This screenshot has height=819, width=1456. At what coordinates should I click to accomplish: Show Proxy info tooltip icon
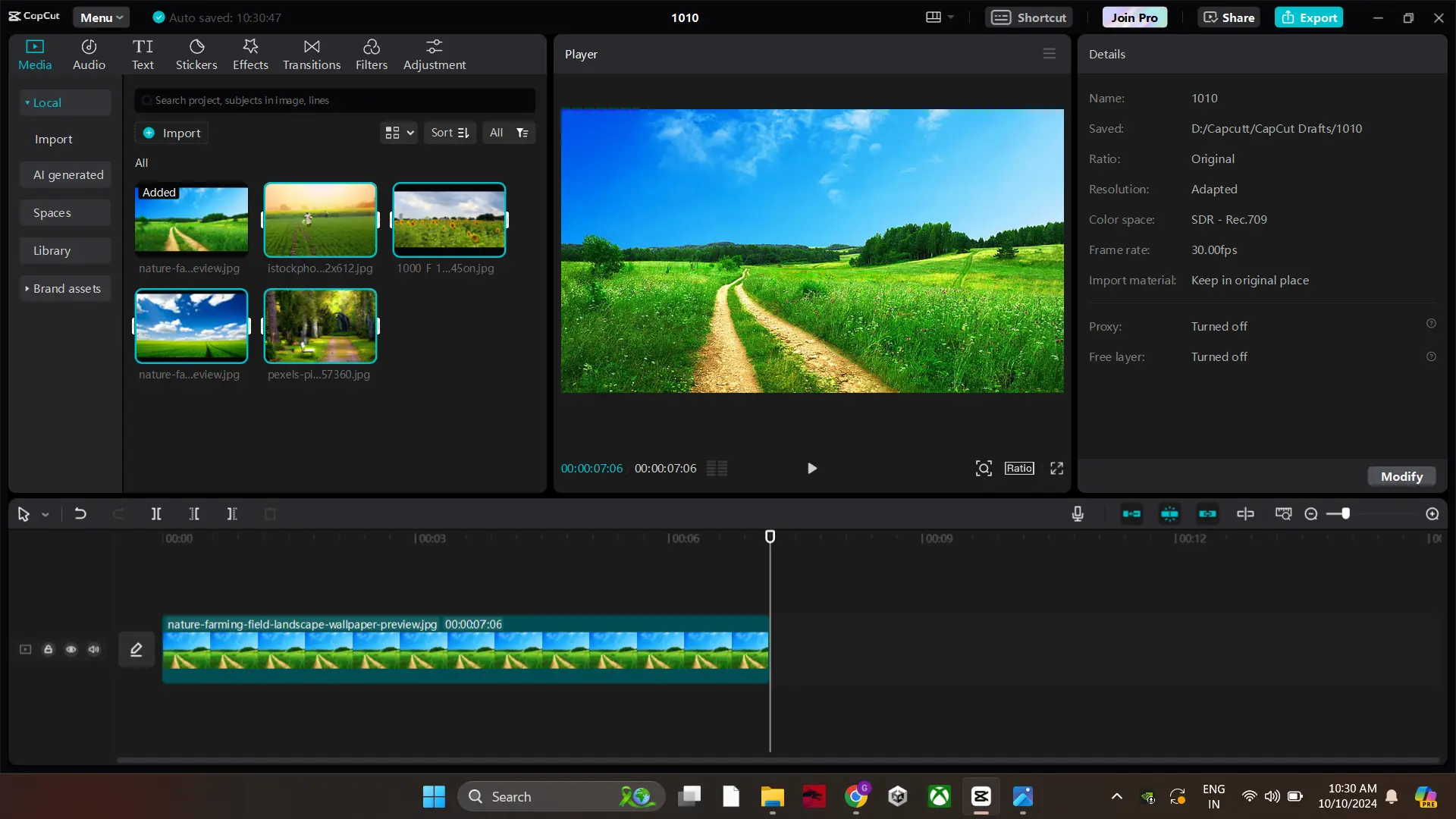pyautogui.click(x=1431, y=324)
